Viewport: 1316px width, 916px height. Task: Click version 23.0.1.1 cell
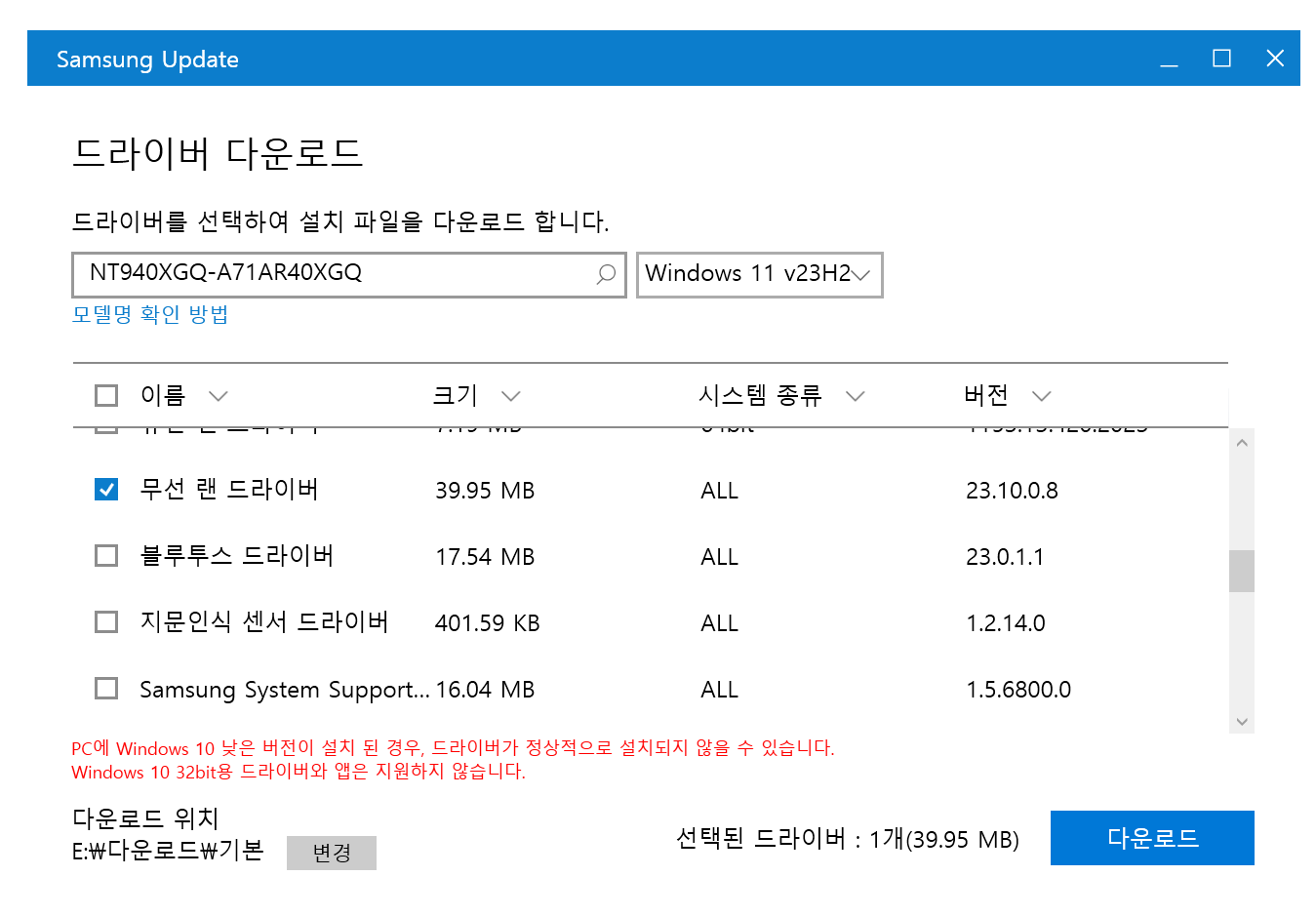(1005, 557)
